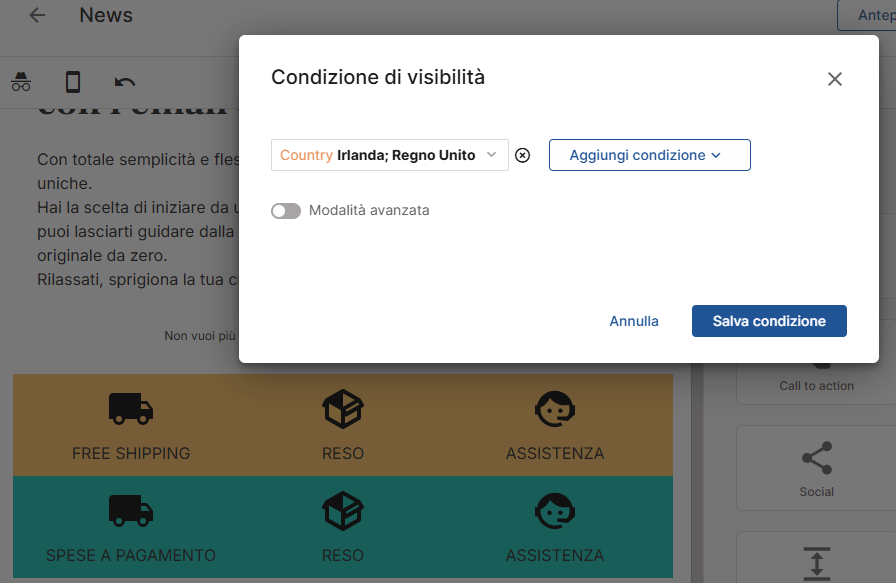Click the incognito spy preview icon
The image size is (896, 583).
(x=21, y=82)
